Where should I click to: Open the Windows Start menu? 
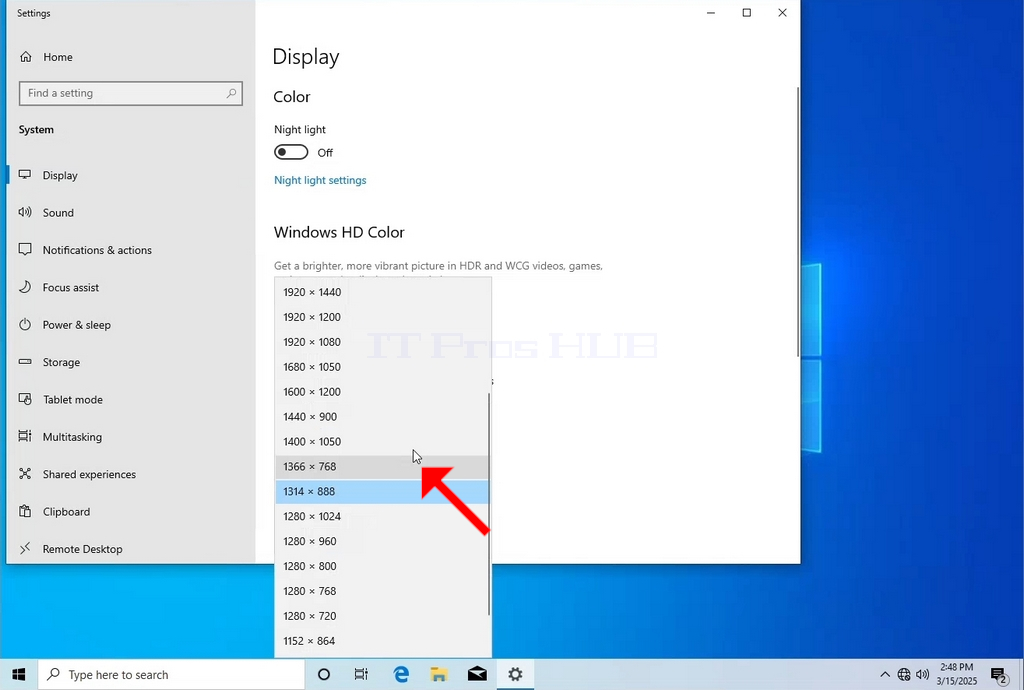point(18,674)
